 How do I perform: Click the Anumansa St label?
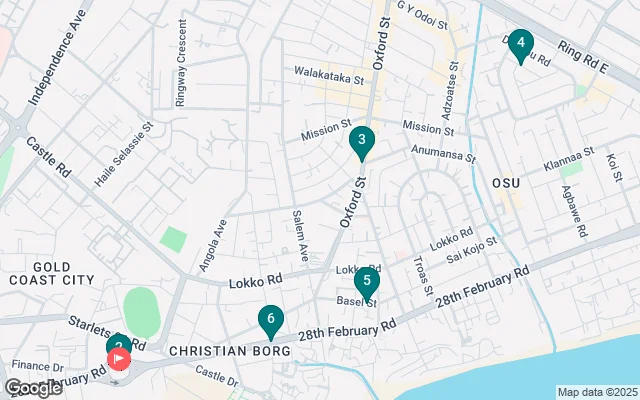(x=444, y=153)
